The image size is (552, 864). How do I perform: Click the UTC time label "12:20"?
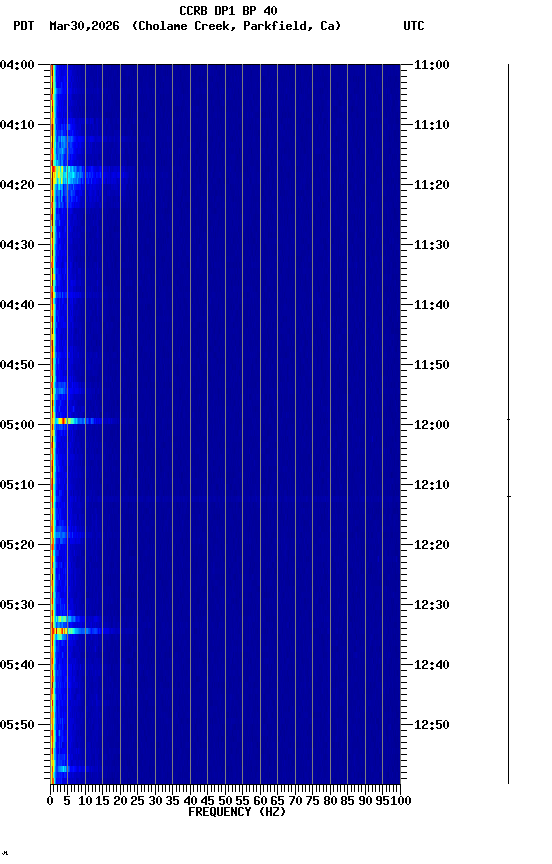click(431, 546)
